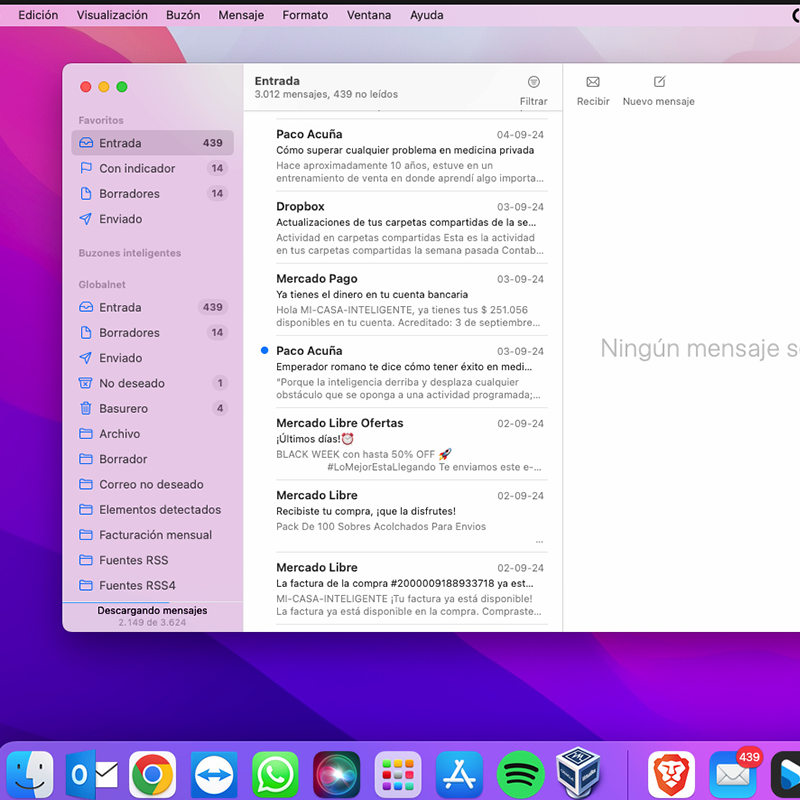Open the Buzón menu
800x800 pixels.
[x=182, y=15]
